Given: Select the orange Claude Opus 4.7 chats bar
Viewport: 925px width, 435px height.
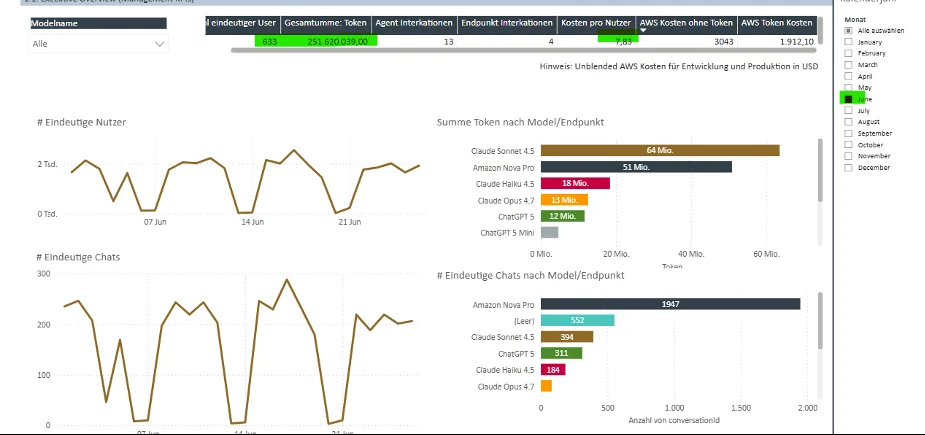Looking at the screenshot, I should click(546, 387).
